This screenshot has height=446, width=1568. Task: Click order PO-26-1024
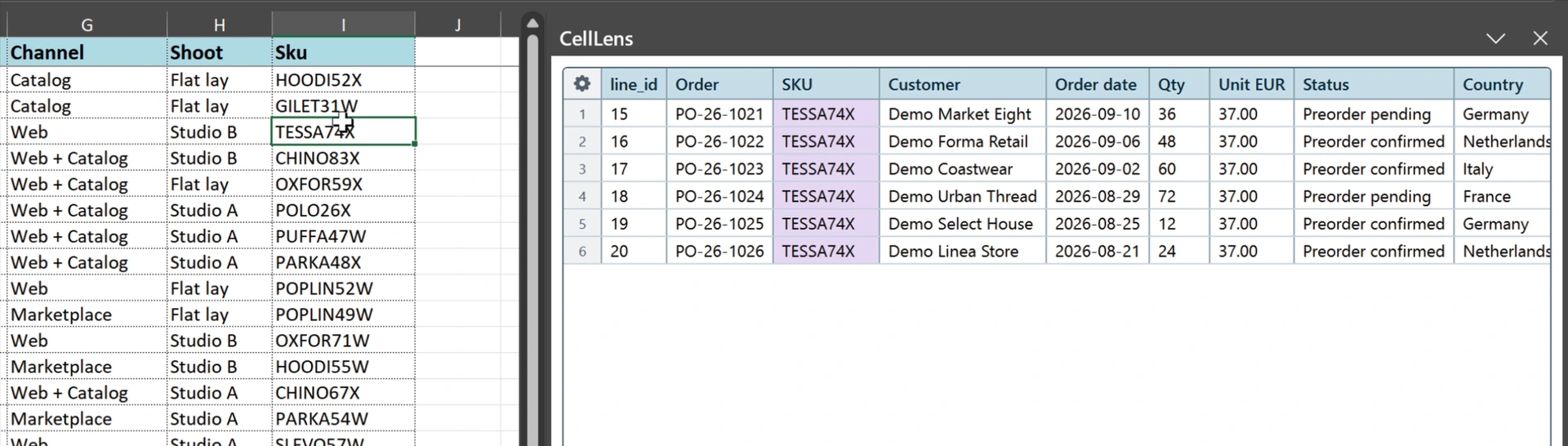[719, 196]
